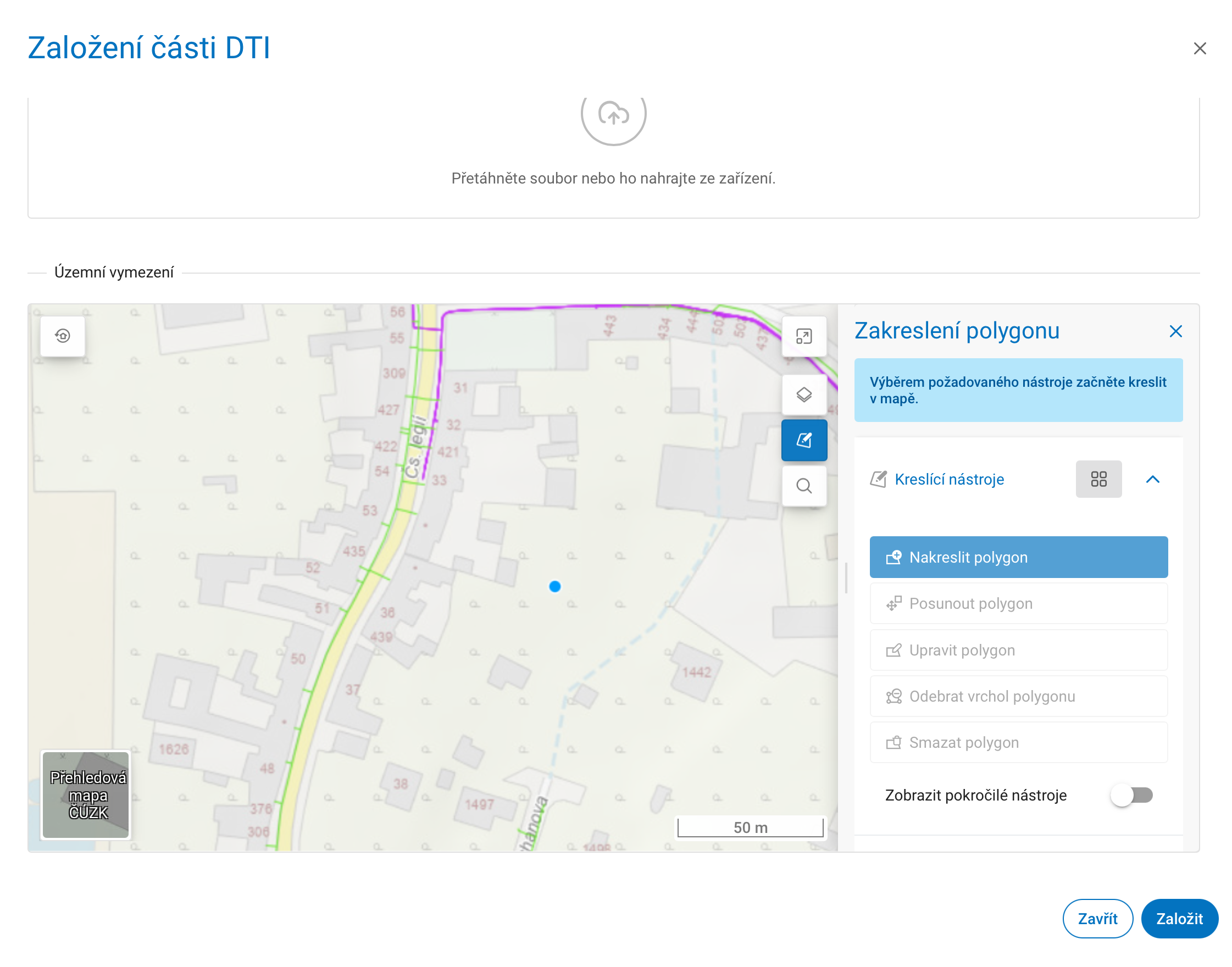Open map layers icon
This screenshot has width=1232, height=967.
[804, 394]
